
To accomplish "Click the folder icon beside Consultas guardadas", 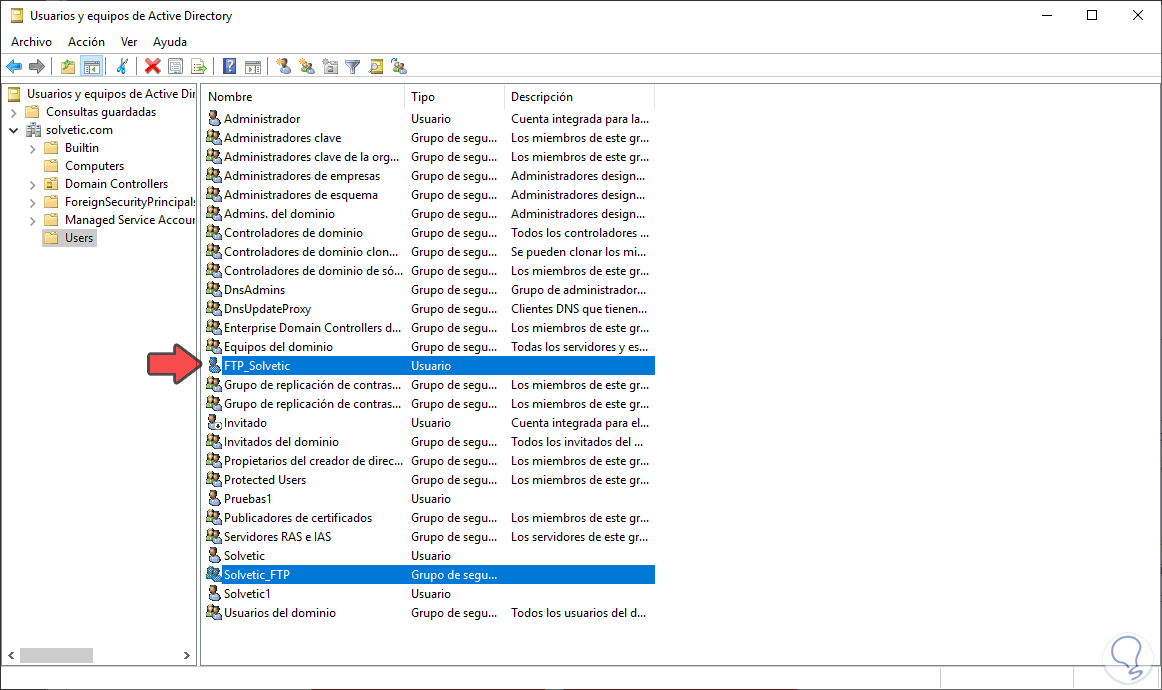I will [x=33, y=112].
